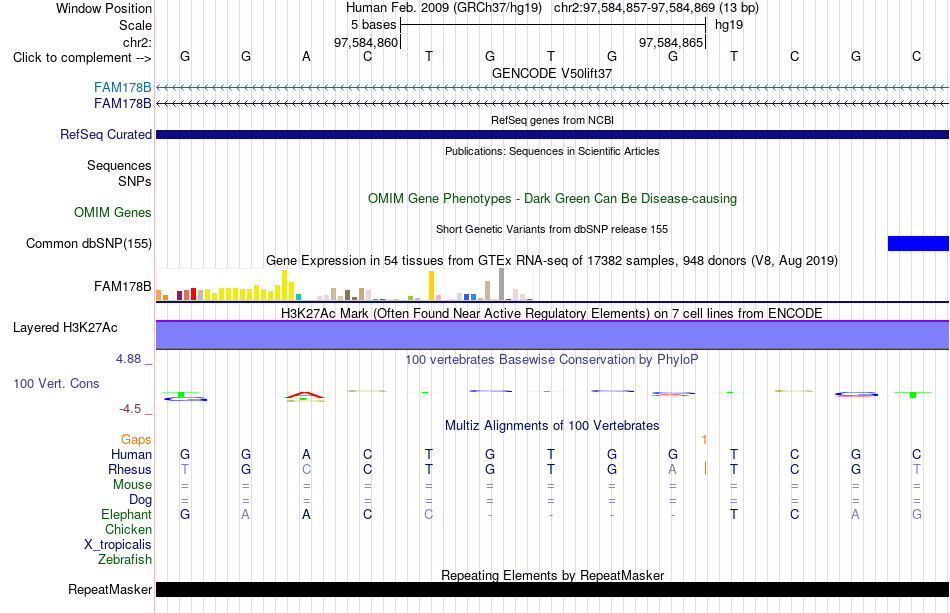Image resolution: width=950 pixels, height=613 pixels.
Task: Open the RefSeq Curated track label
Action: coord(105,134)
